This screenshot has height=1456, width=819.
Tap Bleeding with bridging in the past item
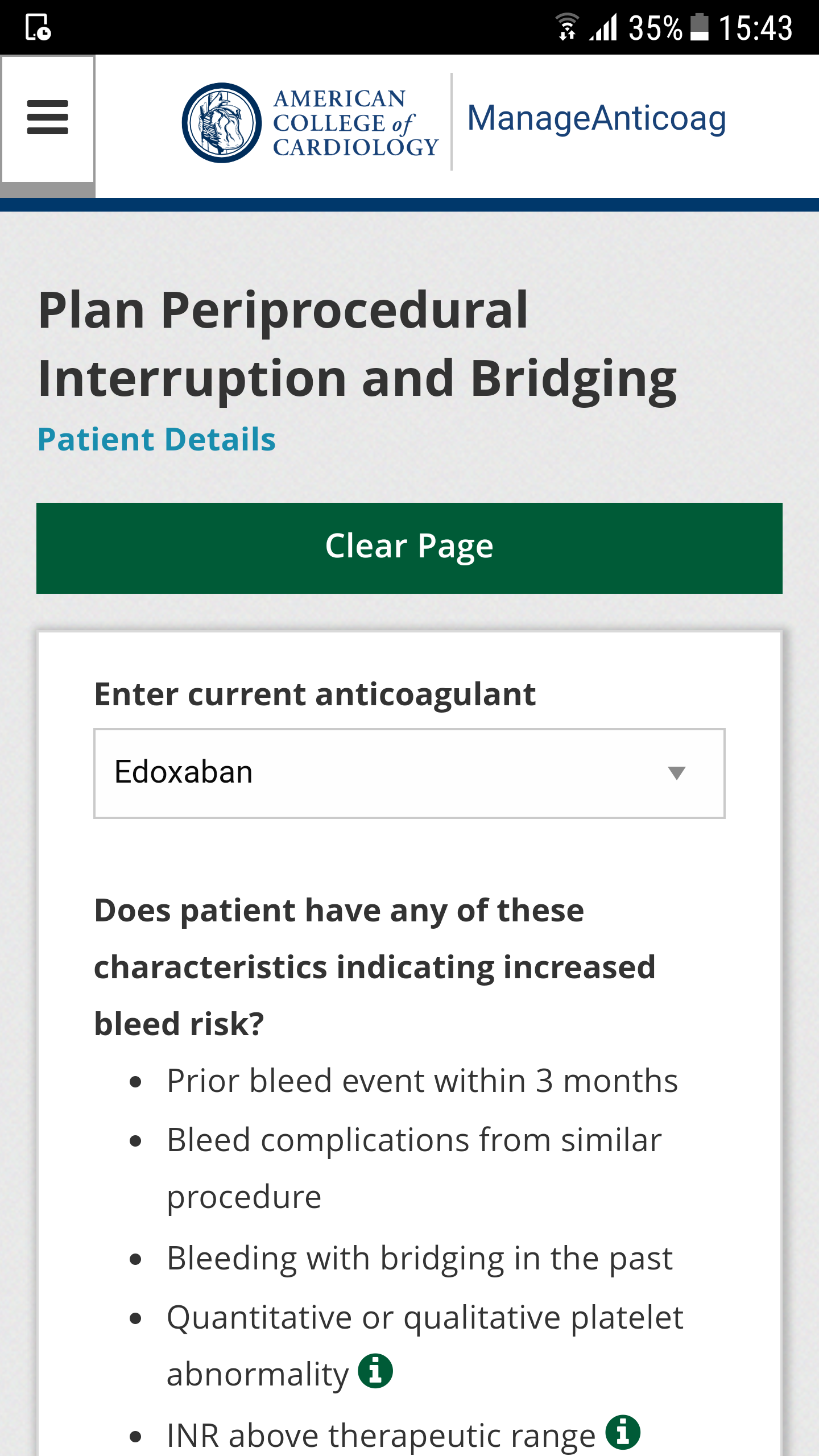420,1258
